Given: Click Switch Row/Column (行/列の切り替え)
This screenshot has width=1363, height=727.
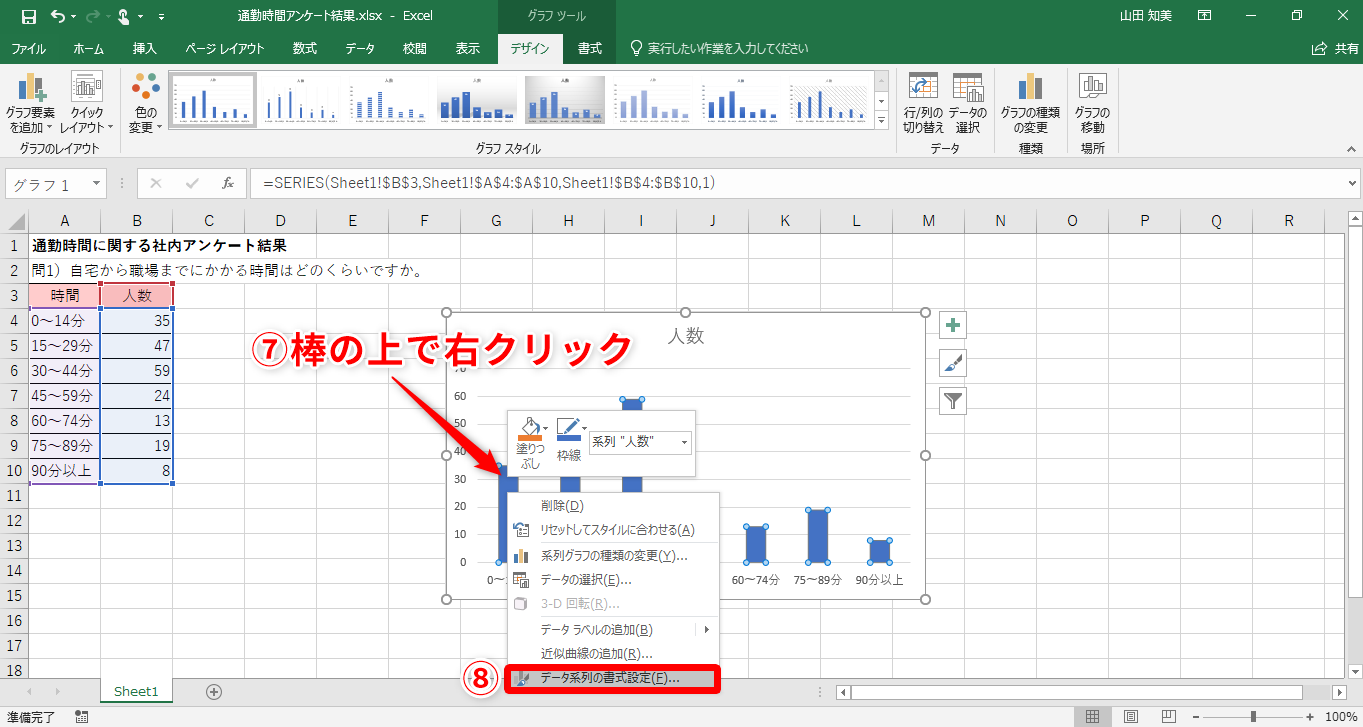Looking at the screenshot, I should 923,104.
